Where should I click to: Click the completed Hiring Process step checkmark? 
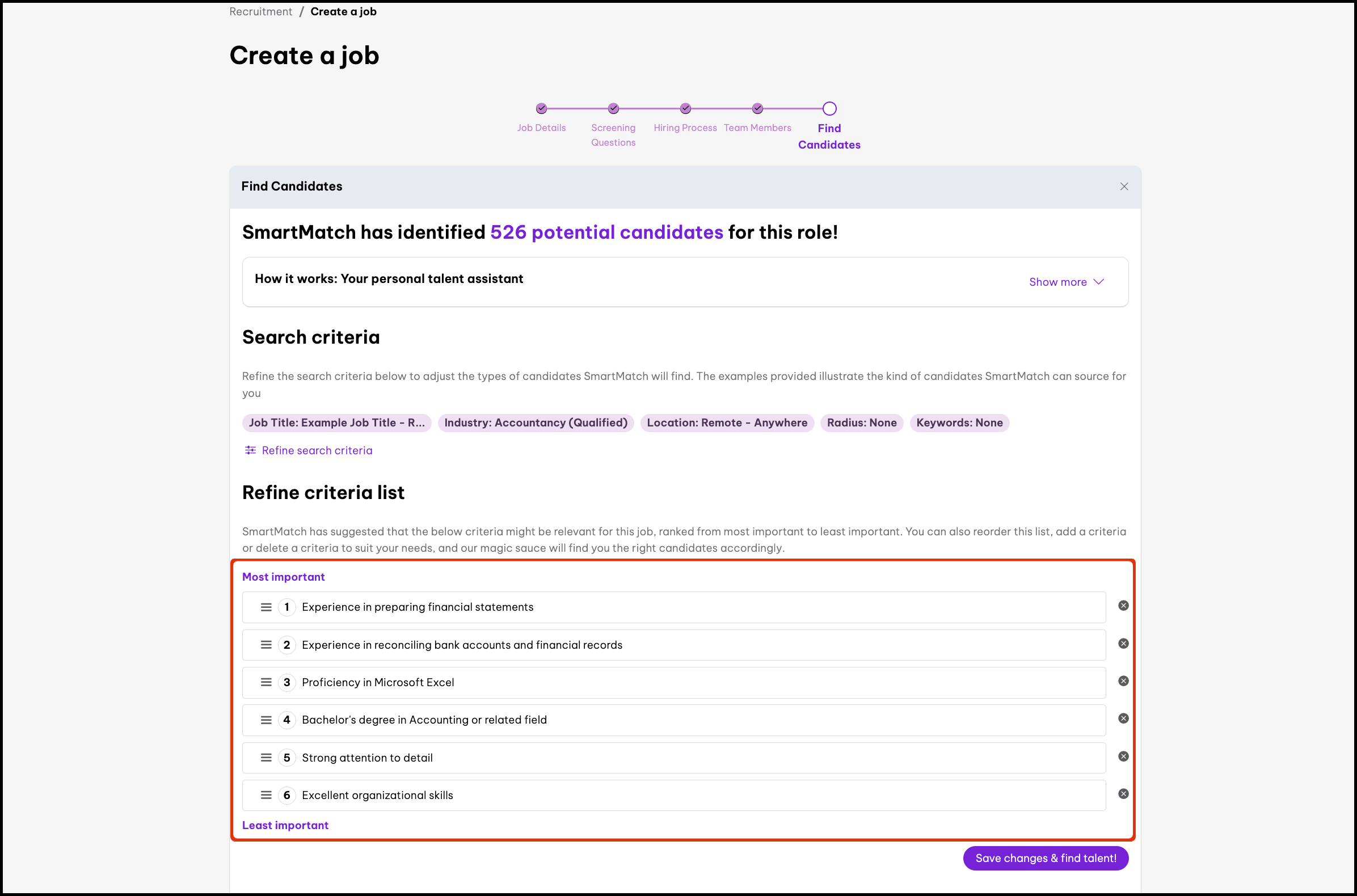click(685, 108)
